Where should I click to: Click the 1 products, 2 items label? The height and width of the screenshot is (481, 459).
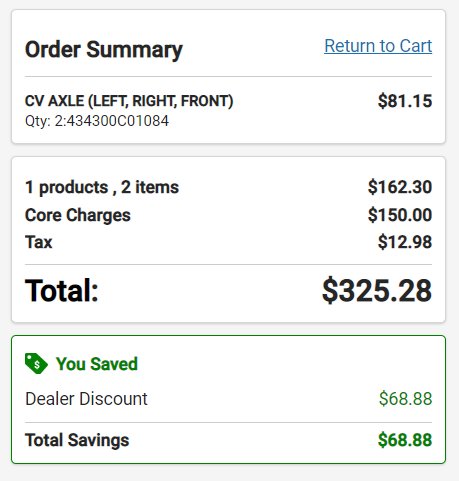tap(102, 187)
